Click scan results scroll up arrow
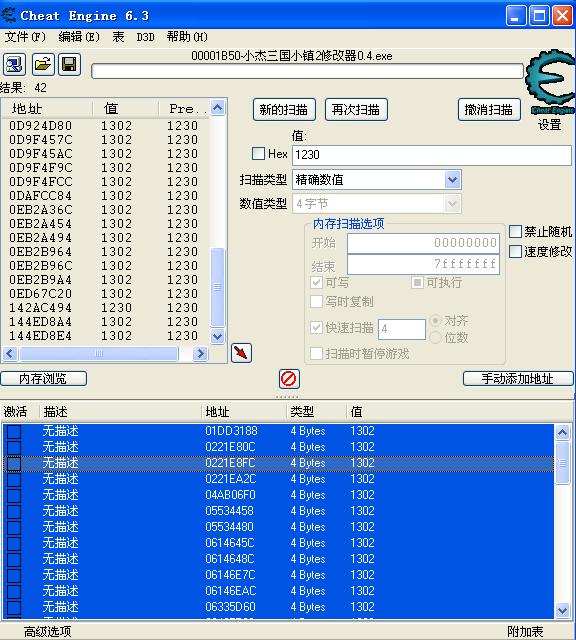 218,108
